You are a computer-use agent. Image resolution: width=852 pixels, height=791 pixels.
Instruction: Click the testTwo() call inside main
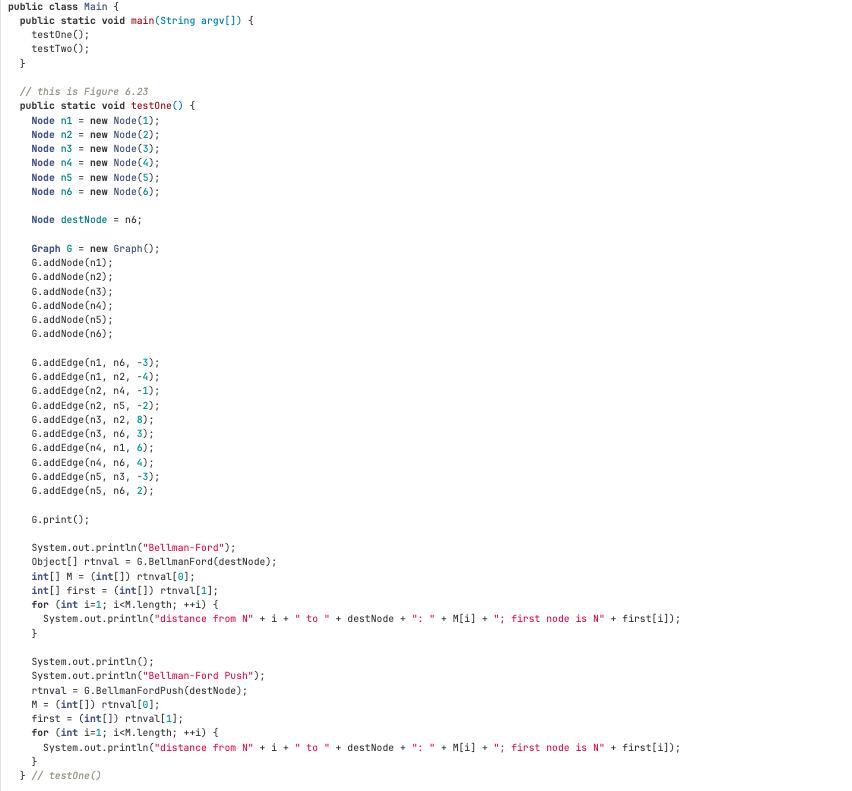click(57, 48)
